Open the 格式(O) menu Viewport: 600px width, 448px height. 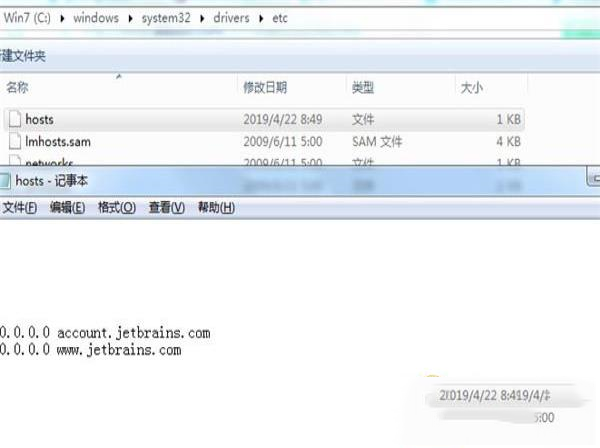point(116,208)
